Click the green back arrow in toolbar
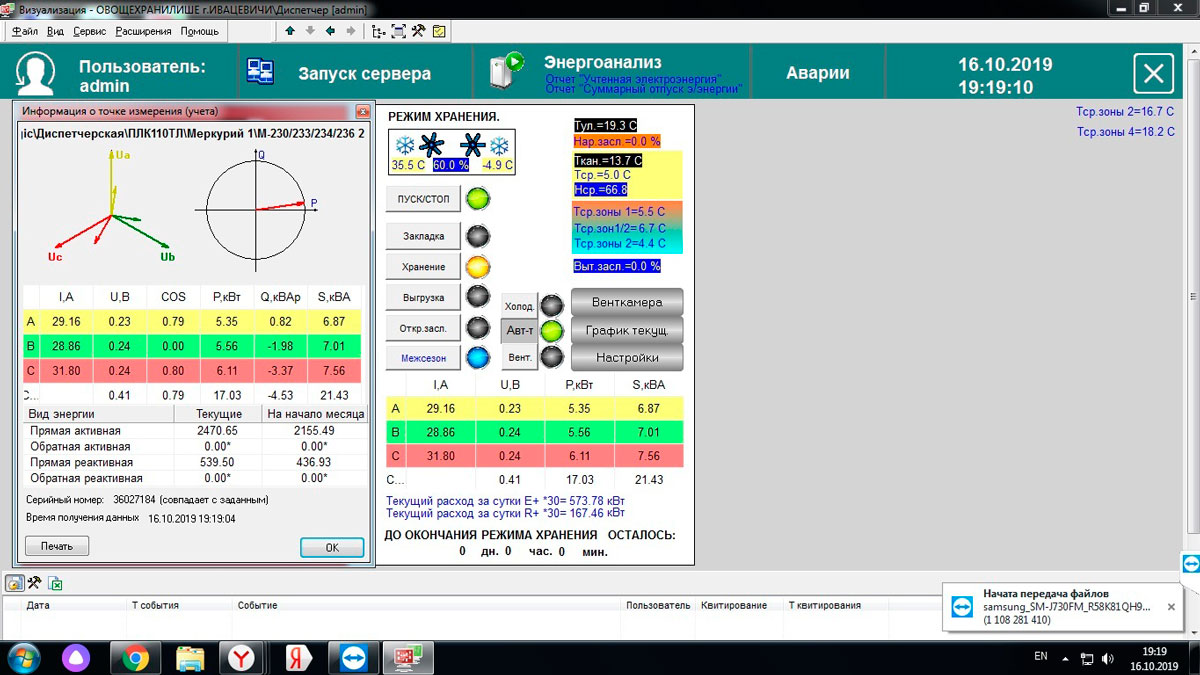This screenshot has width=1200, height=675. [330, 31]
